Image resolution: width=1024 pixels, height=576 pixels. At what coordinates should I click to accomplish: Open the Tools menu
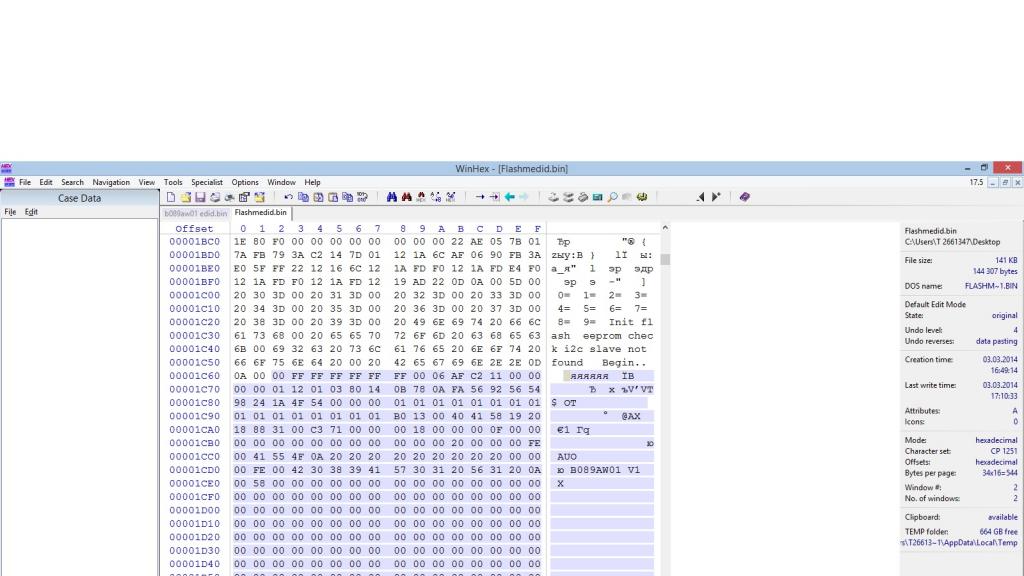point(173,182)
